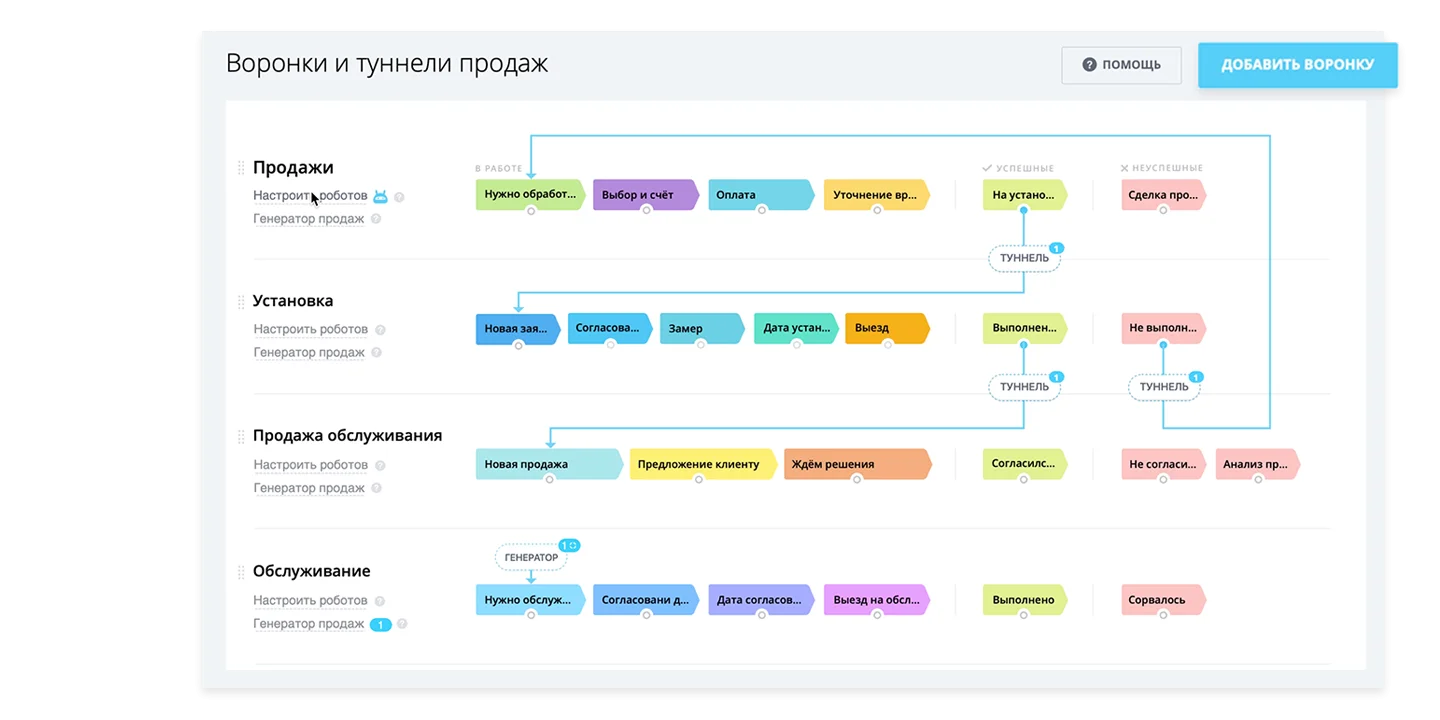Open Настроить роботов for Обслуживание

click(310, 601)
